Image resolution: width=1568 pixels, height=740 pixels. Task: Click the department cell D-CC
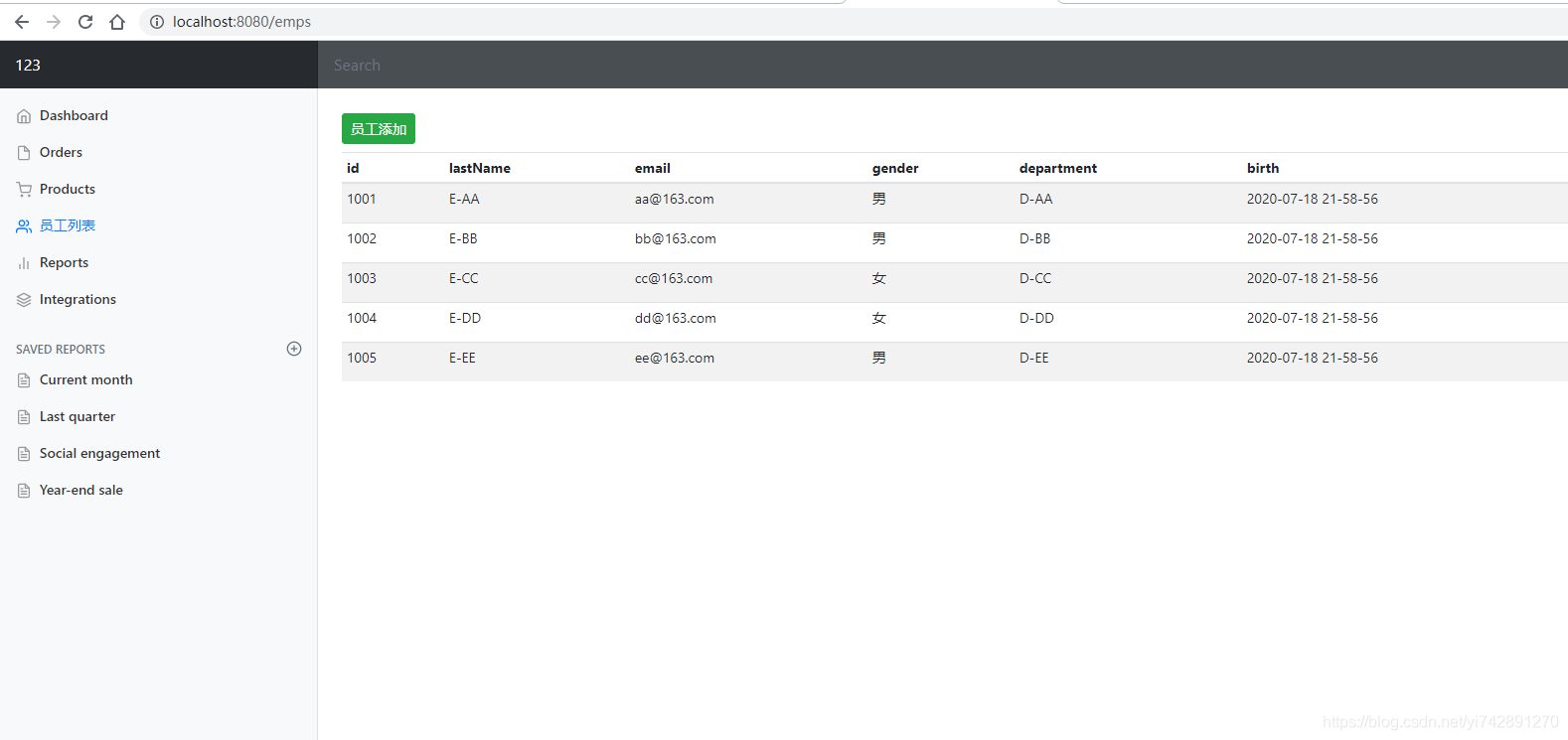1035,278
